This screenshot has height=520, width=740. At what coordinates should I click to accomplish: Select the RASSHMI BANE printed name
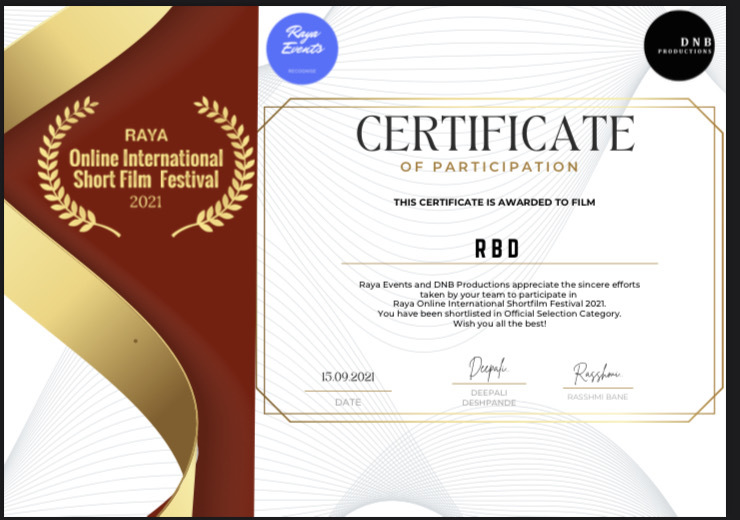(597, 397)
